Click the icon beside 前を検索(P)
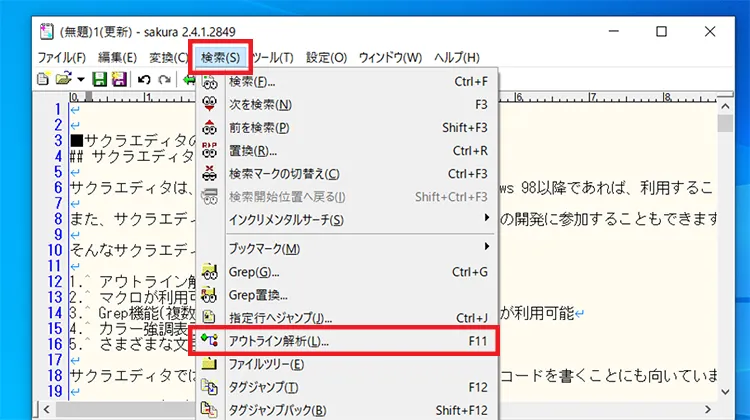Viewport: 750px width, 420px height. coord(210,127)
